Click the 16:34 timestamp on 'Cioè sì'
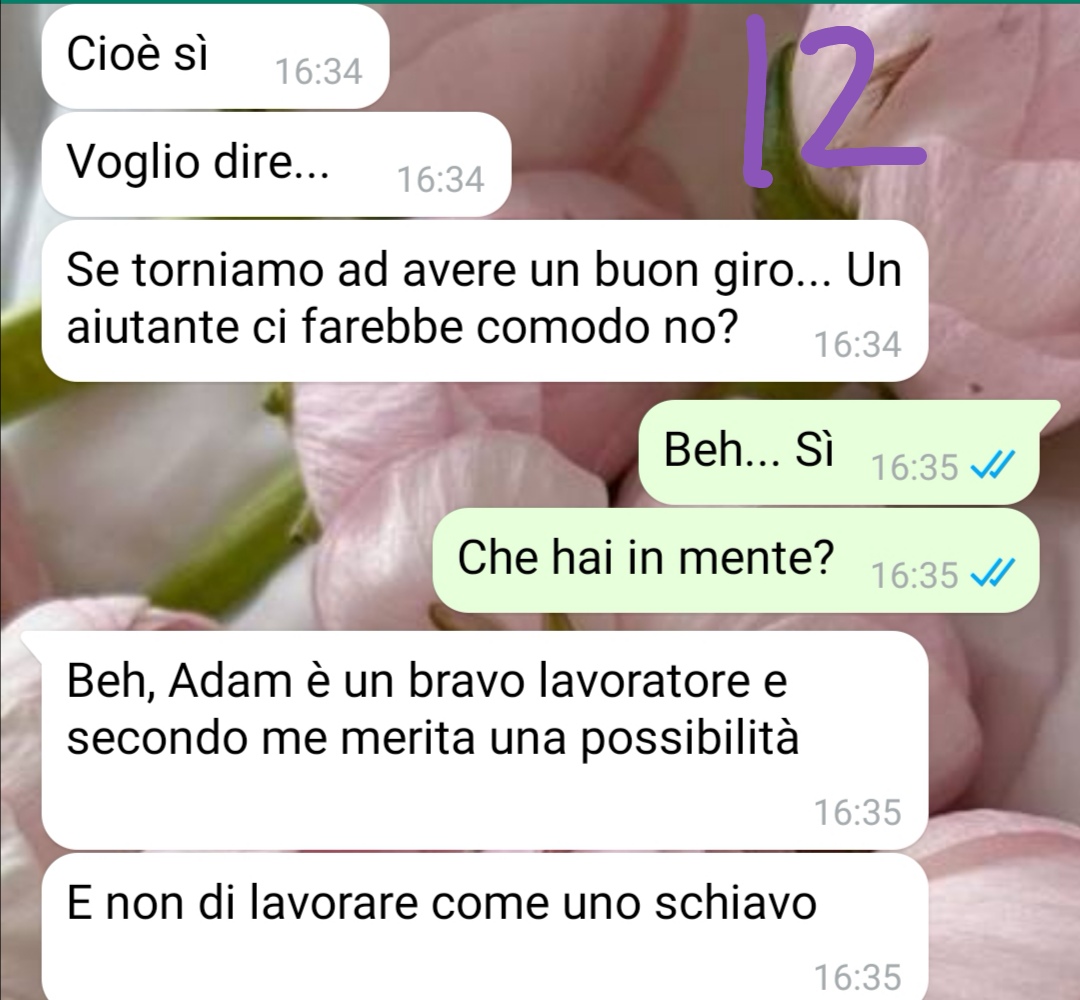Viewport: 1080px width, 1000px height. (x=319, y=71)
